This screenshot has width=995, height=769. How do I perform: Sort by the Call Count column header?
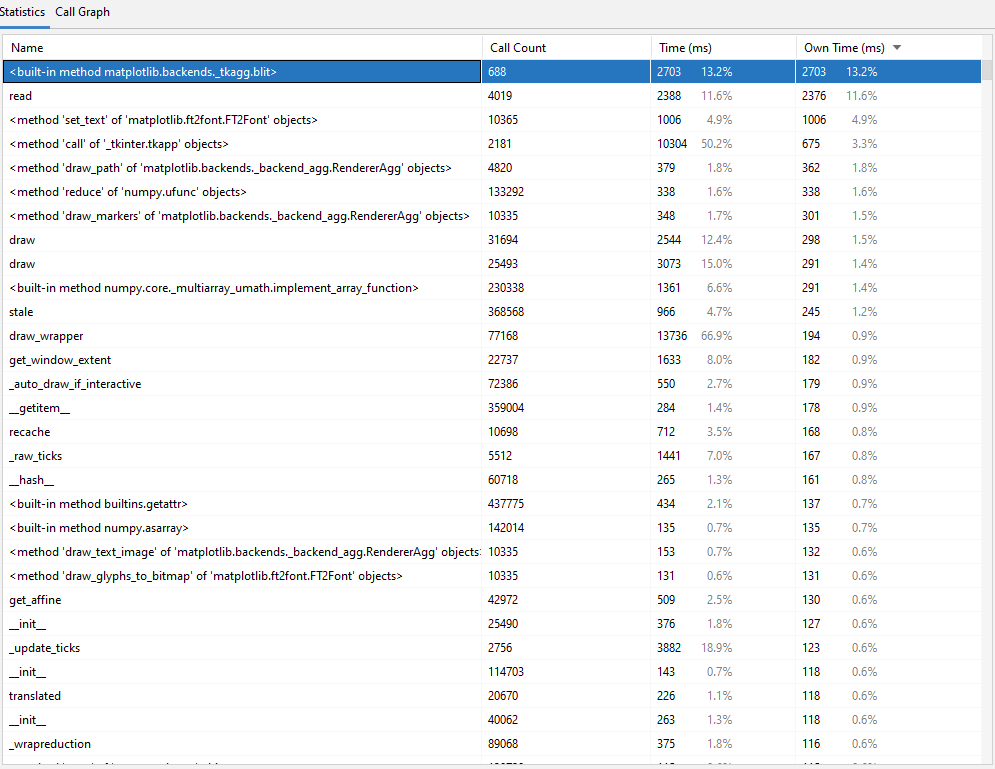(566, 48)
